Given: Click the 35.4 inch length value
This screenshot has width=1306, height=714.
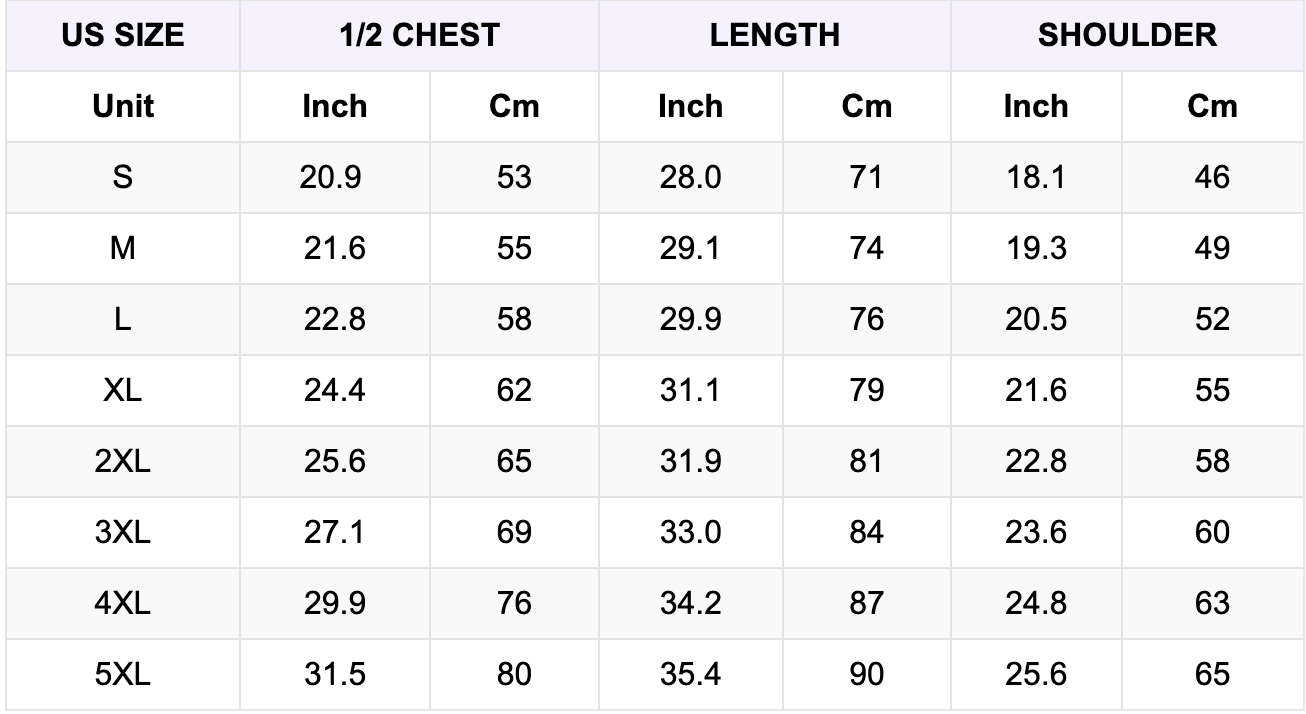Looking at the screenshot, I should coord(690,675).
